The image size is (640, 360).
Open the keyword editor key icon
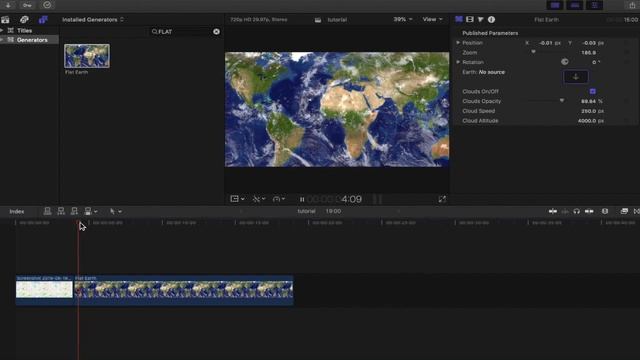27,5
